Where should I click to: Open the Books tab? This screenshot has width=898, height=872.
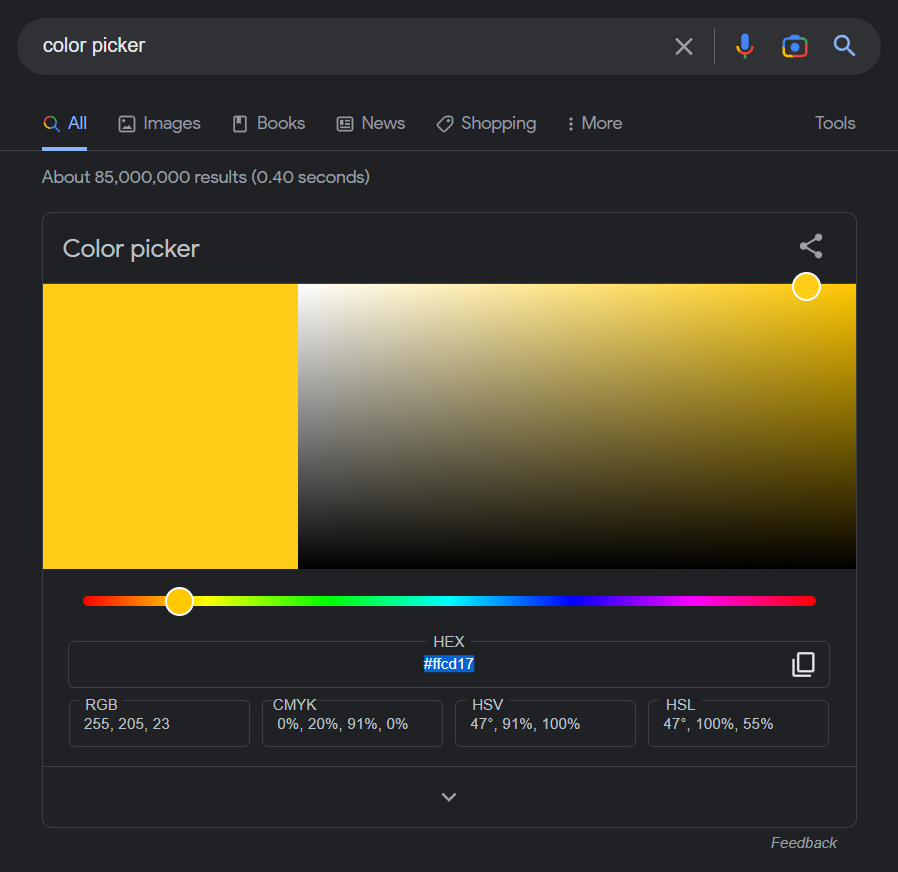(269, 123)
